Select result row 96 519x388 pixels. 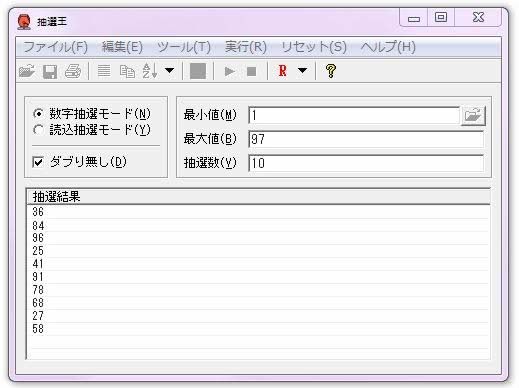258,238
